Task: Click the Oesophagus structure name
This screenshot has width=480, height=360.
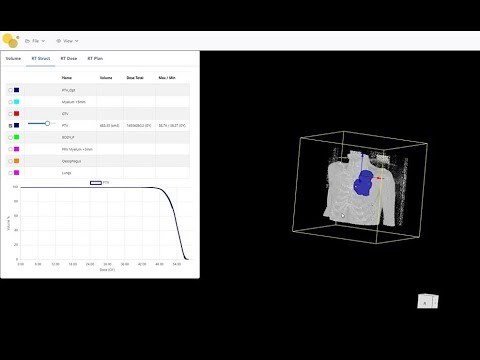Action: pyautogui.click(x=71, y=161)
